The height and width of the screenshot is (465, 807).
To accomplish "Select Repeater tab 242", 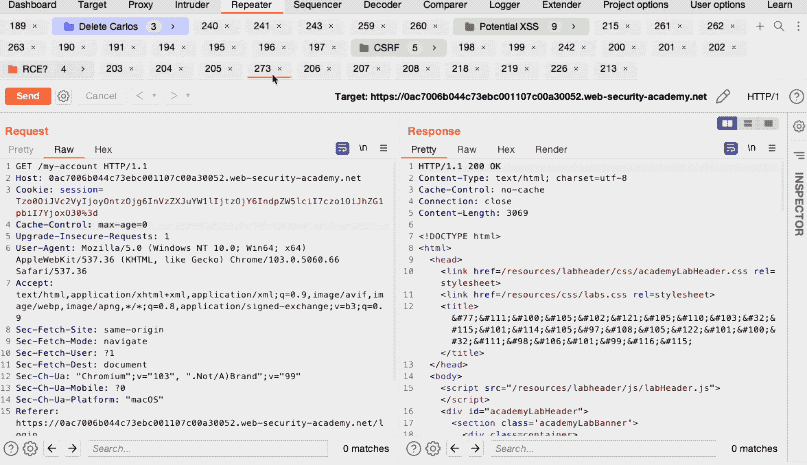I will coord(566,47).
